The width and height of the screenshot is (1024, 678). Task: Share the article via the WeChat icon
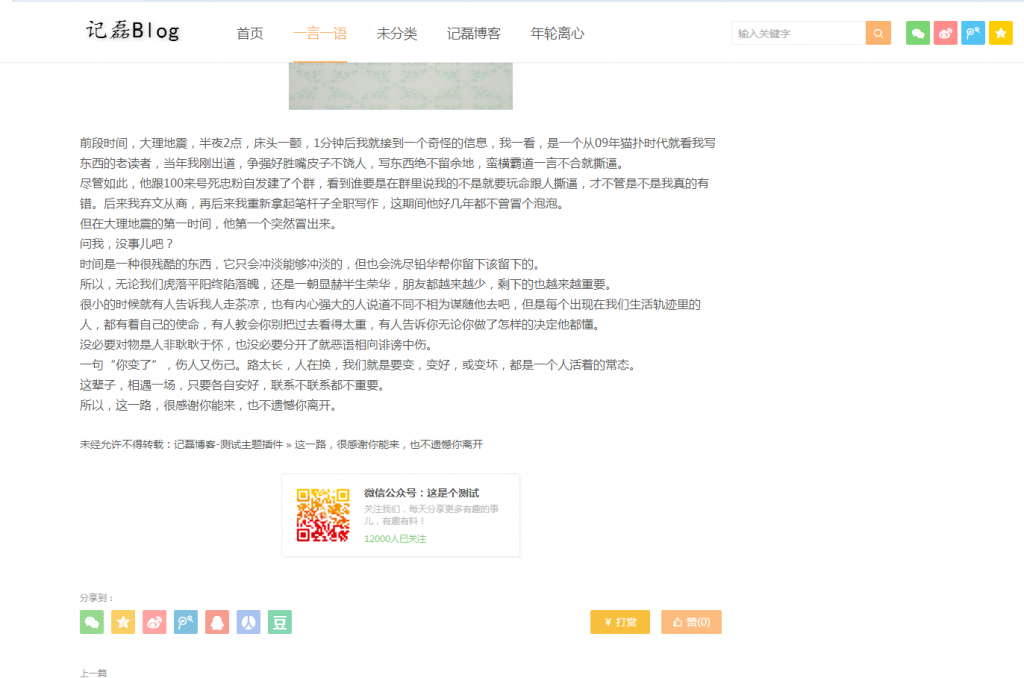[91, 621]
